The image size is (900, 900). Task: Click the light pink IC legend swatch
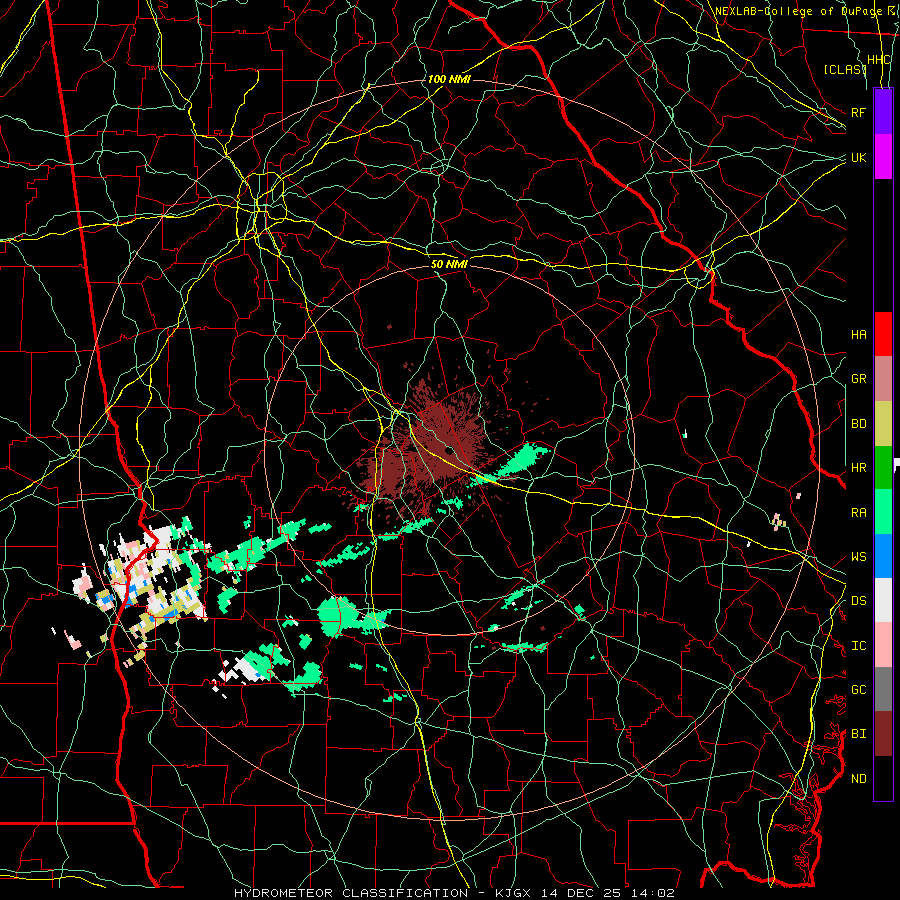pos(883,645)
